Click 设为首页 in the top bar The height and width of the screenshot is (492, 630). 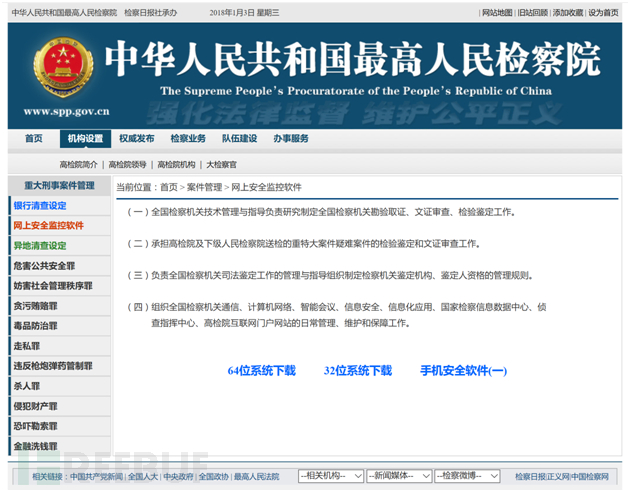603,13
